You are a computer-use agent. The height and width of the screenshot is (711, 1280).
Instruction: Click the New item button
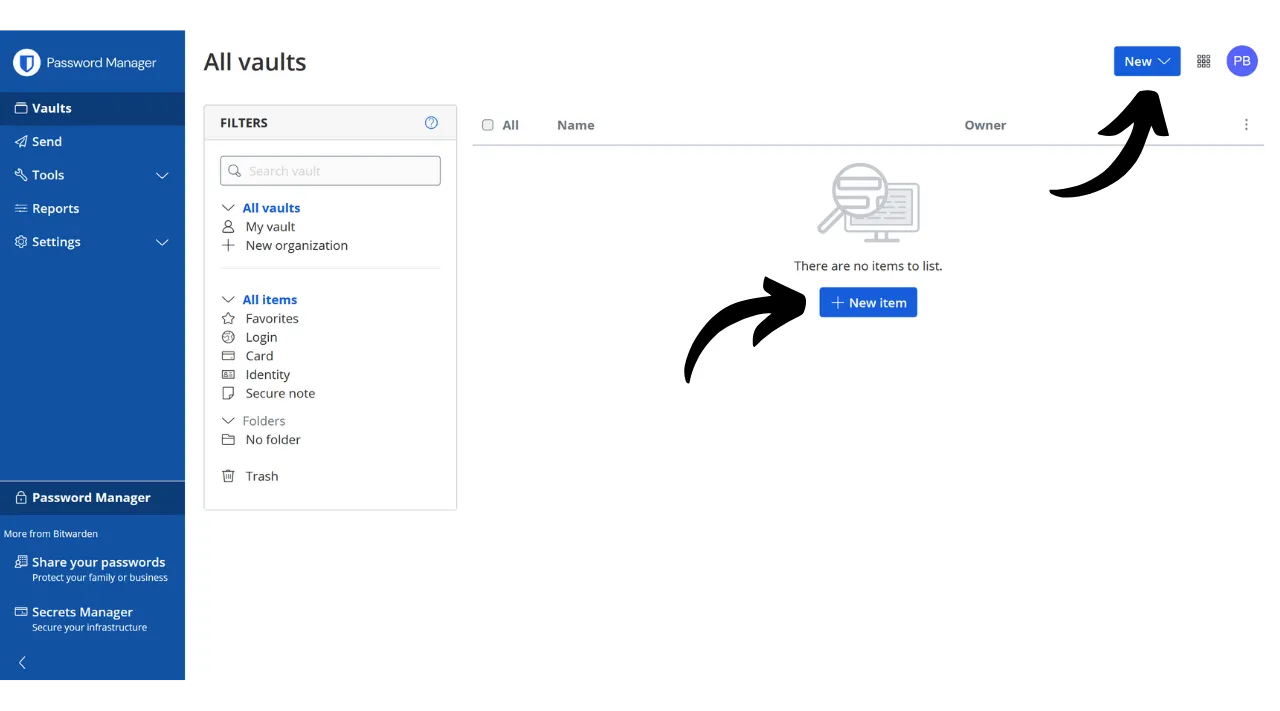pyautogui.click(x=867, y=303)
